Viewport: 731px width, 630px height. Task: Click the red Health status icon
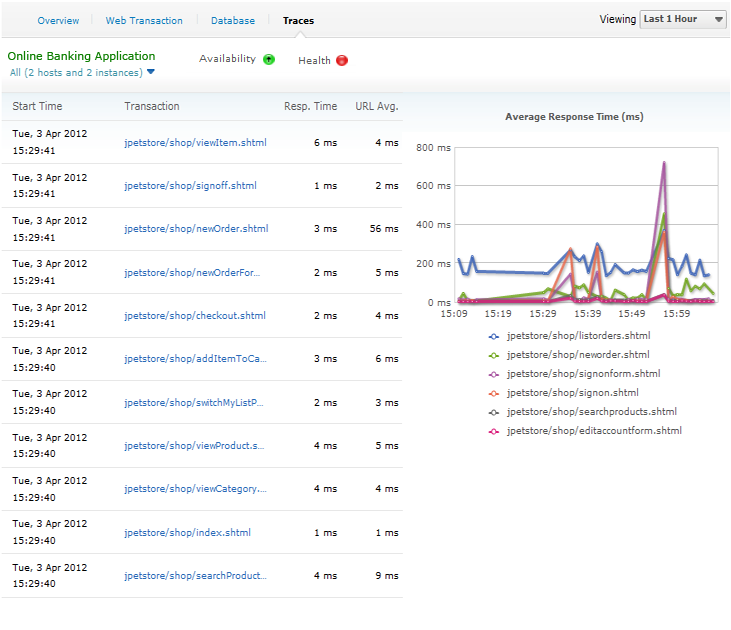click(342, 61)
